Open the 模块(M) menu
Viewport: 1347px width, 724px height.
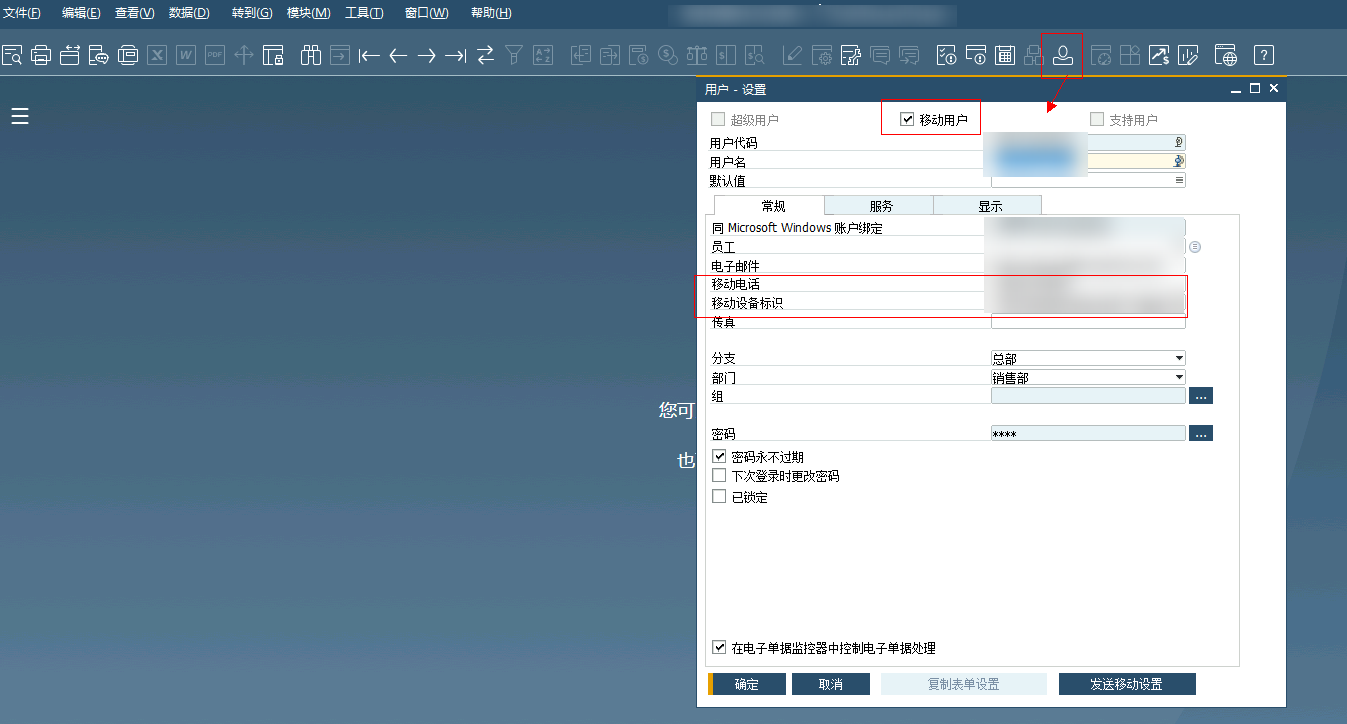tap(309, 13)
